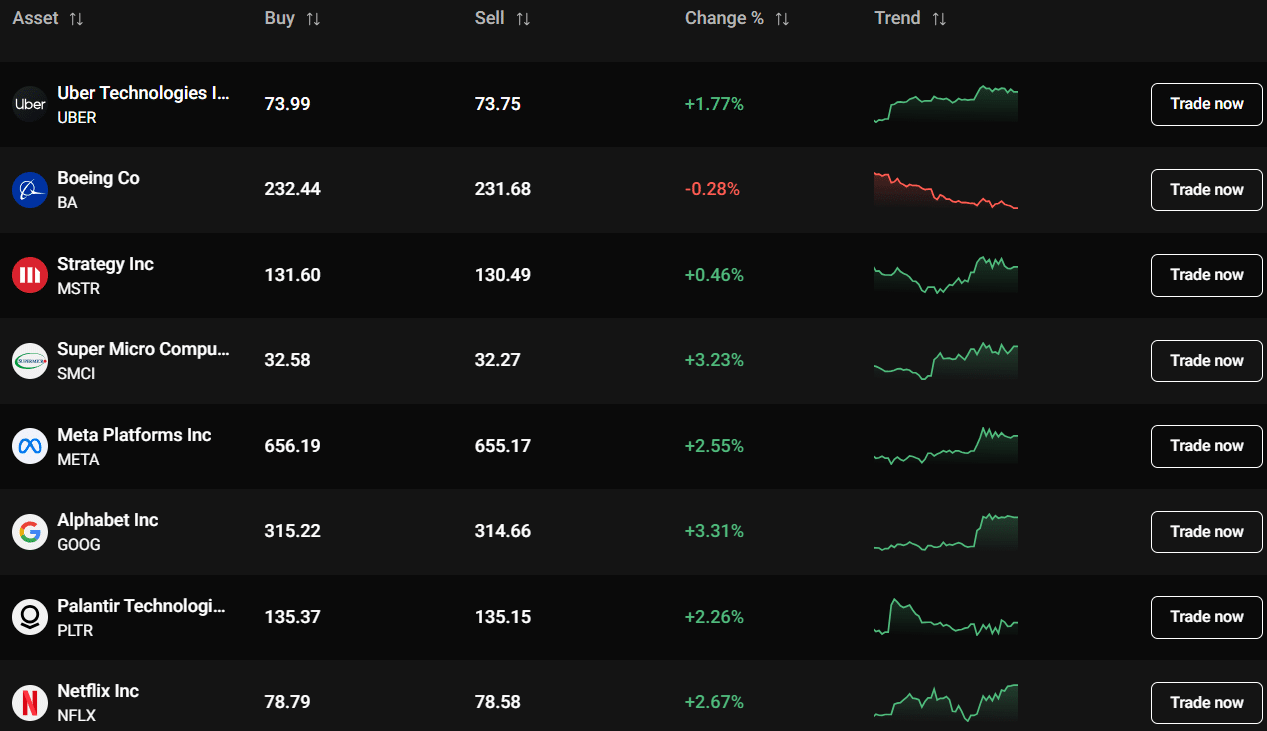Click Trade now for Netflix Inc
Image resolution: width=1267 pixels, height=731 pixels.
pyautogui.click(x=1206, y=702)
